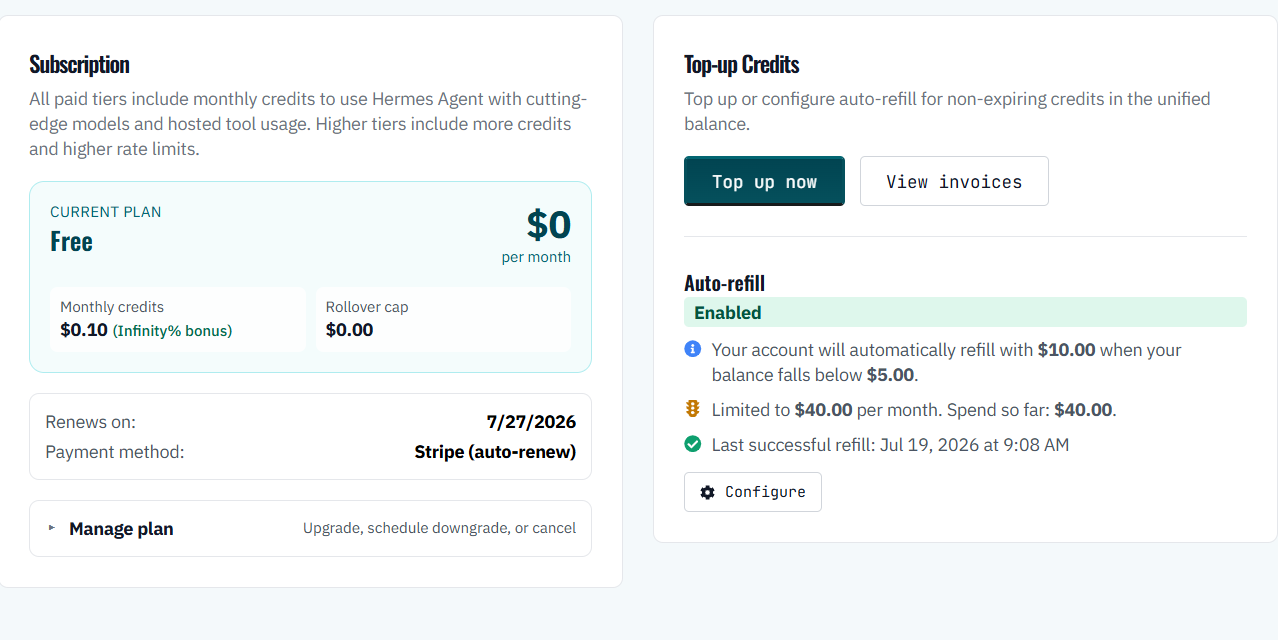Click Stripe (auto-renew) payment method value
This screenshot has width=1278, height=640.
(495, 452)
